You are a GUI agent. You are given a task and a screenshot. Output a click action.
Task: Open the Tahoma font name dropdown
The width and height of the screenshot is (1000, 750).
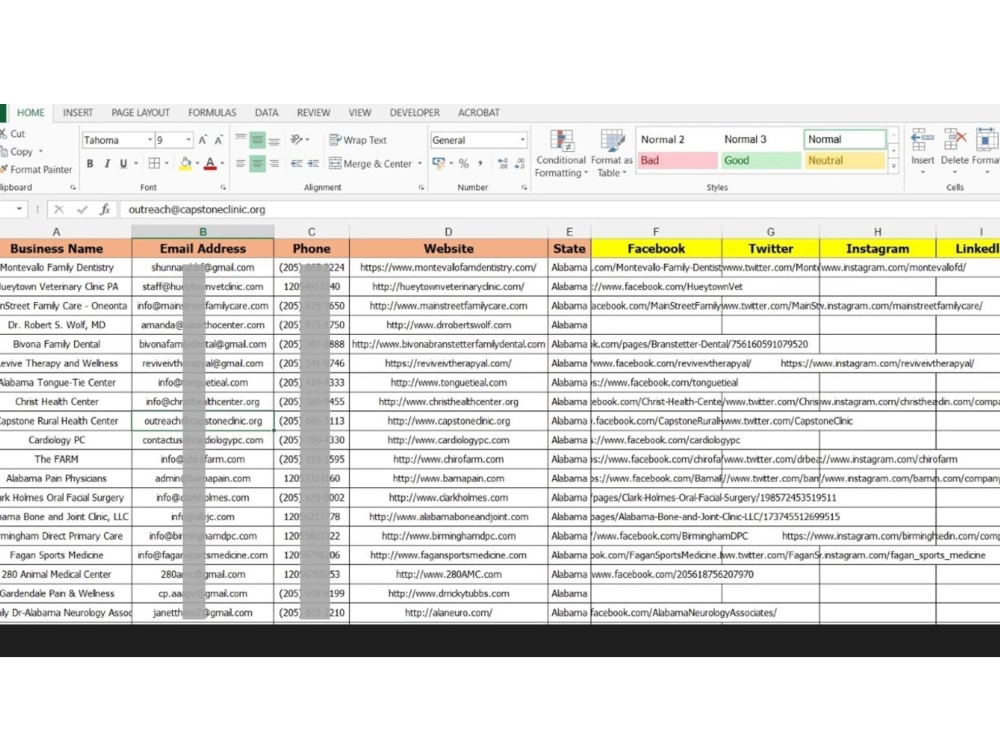150,140
